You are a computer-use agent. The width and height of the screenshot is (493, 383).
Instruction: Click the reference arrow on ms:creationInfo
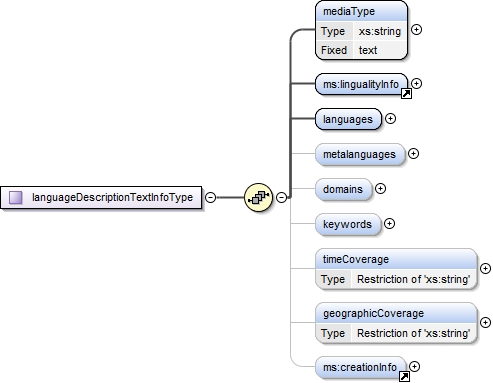tap(404, 377)
